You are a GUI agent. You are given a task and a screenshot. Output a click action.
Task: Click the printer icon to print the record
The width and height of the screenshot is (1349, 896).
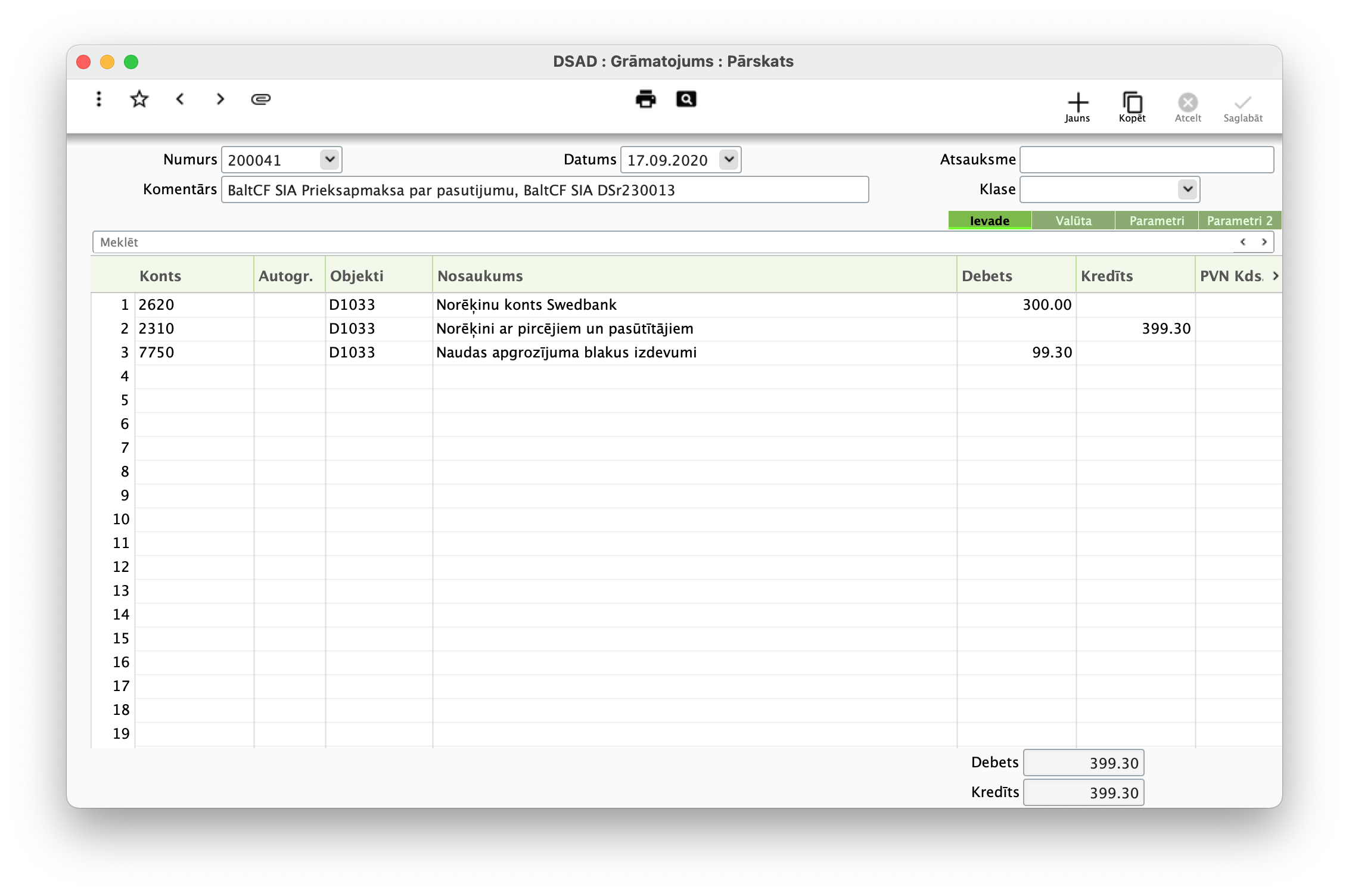(645, 99)
